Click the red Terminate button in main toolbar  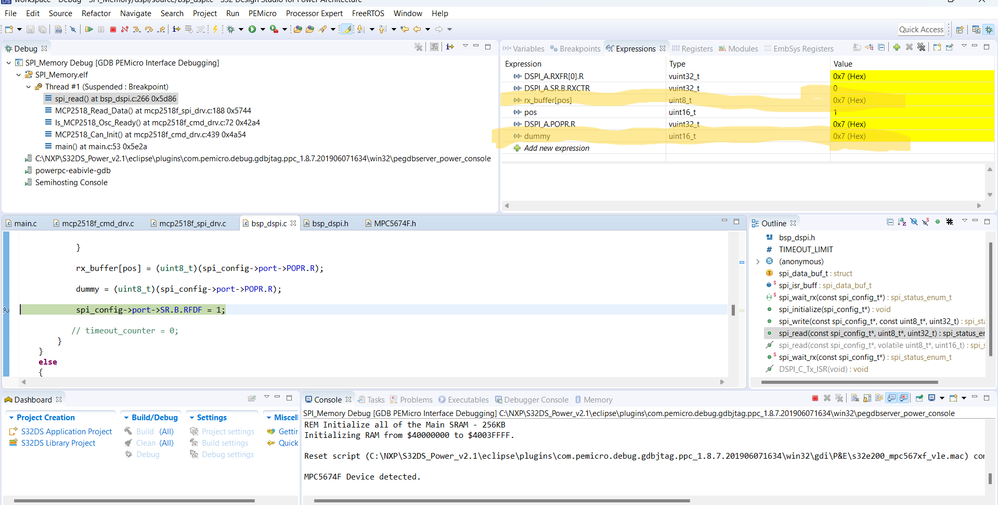113,29
